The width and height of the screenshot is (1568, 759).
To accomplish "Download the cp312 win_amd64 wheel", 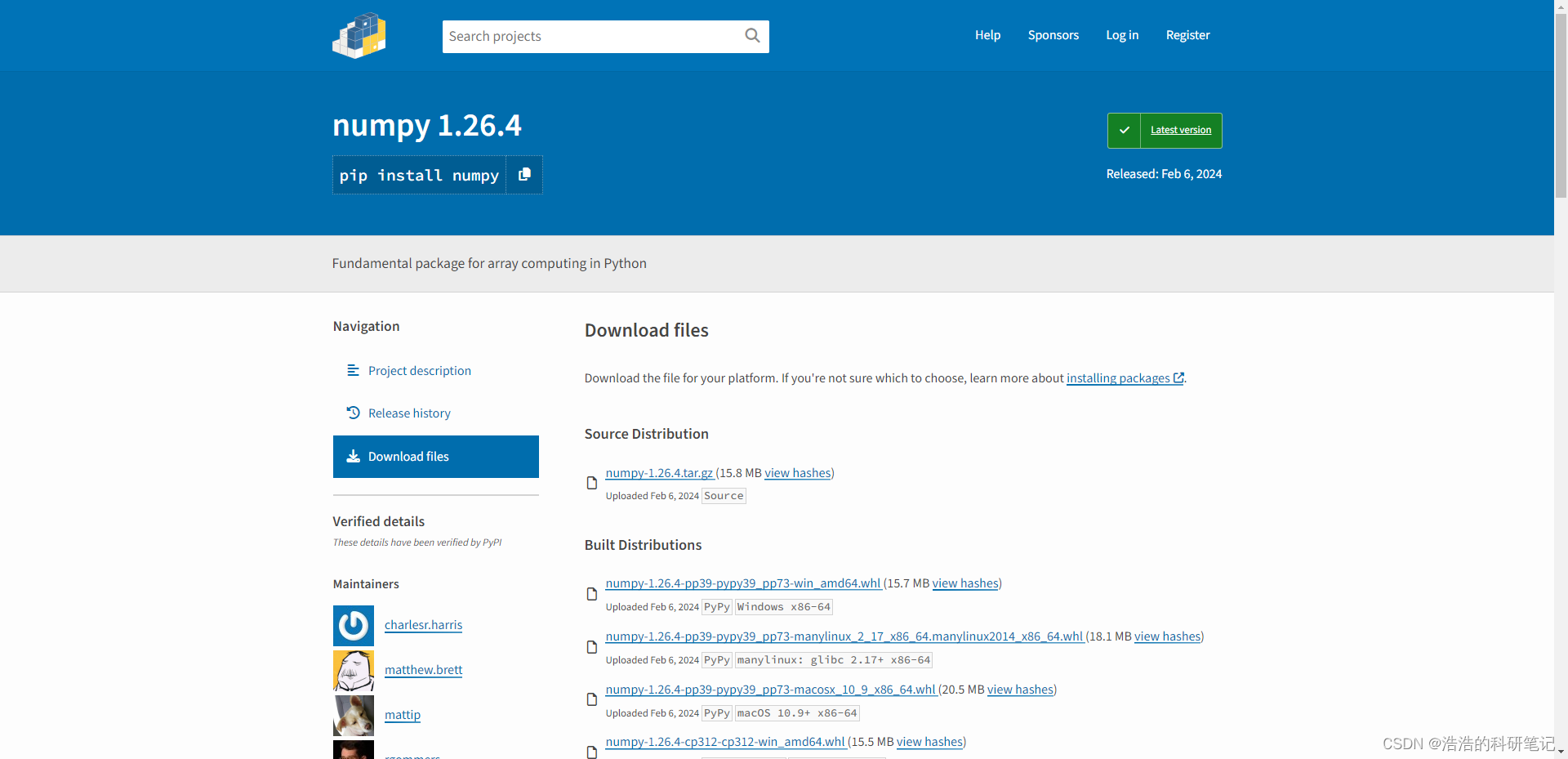I will 725,741.
